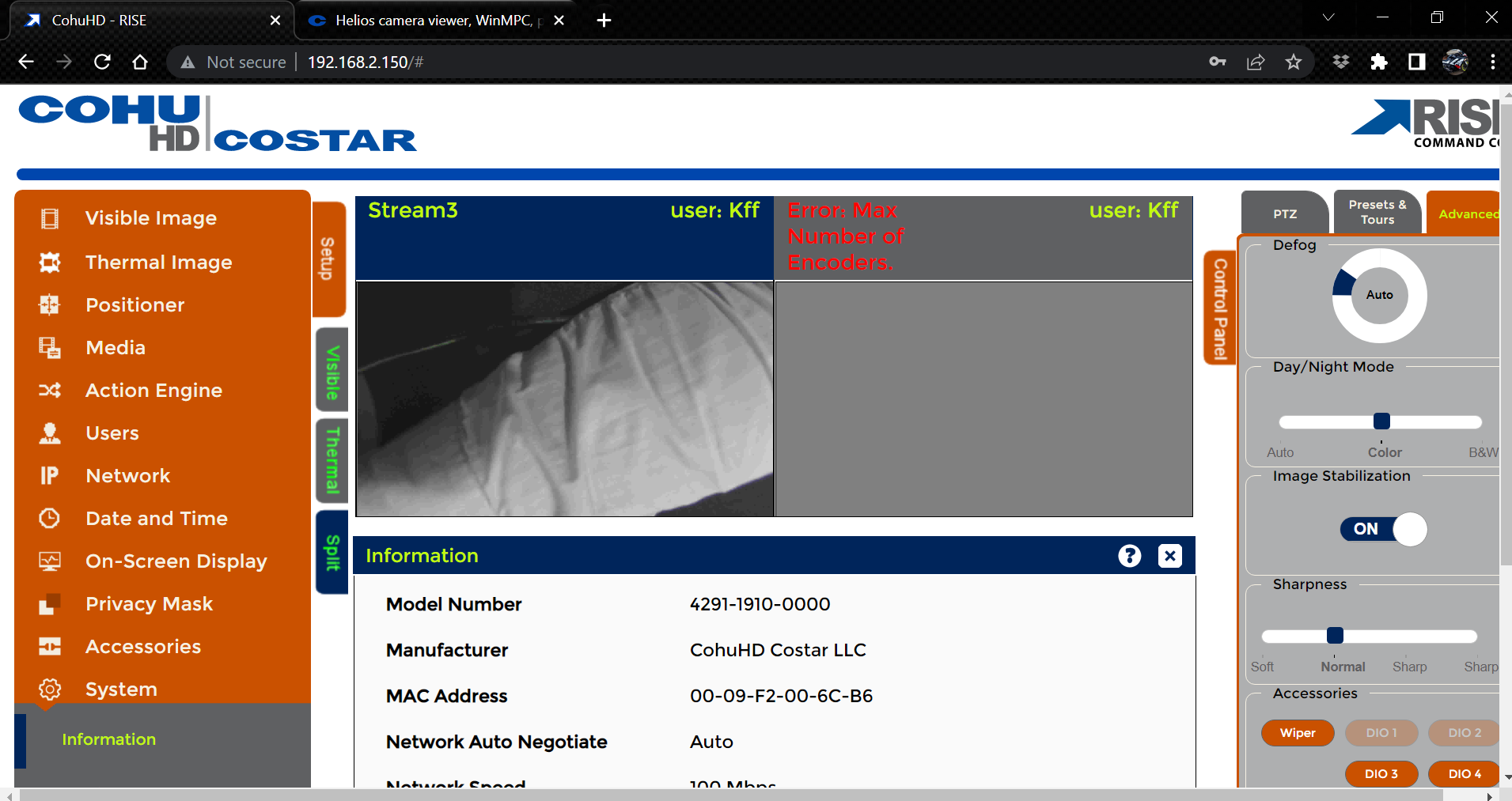Click the Visible Image filmstrip icon

point(50,218)
